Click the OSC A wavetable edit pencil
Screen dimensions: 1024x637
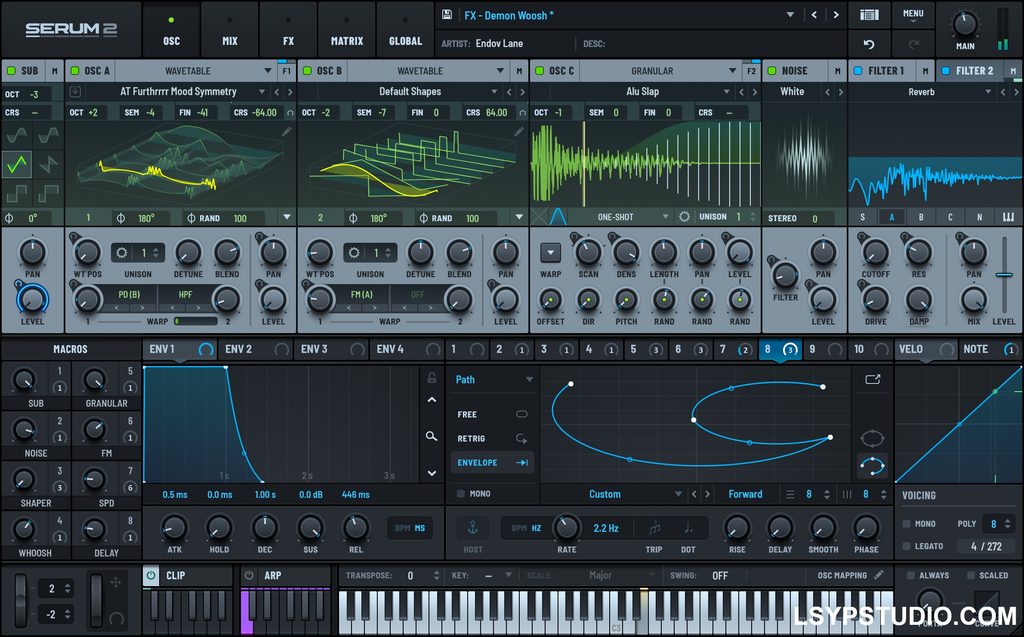coord(286,131)
